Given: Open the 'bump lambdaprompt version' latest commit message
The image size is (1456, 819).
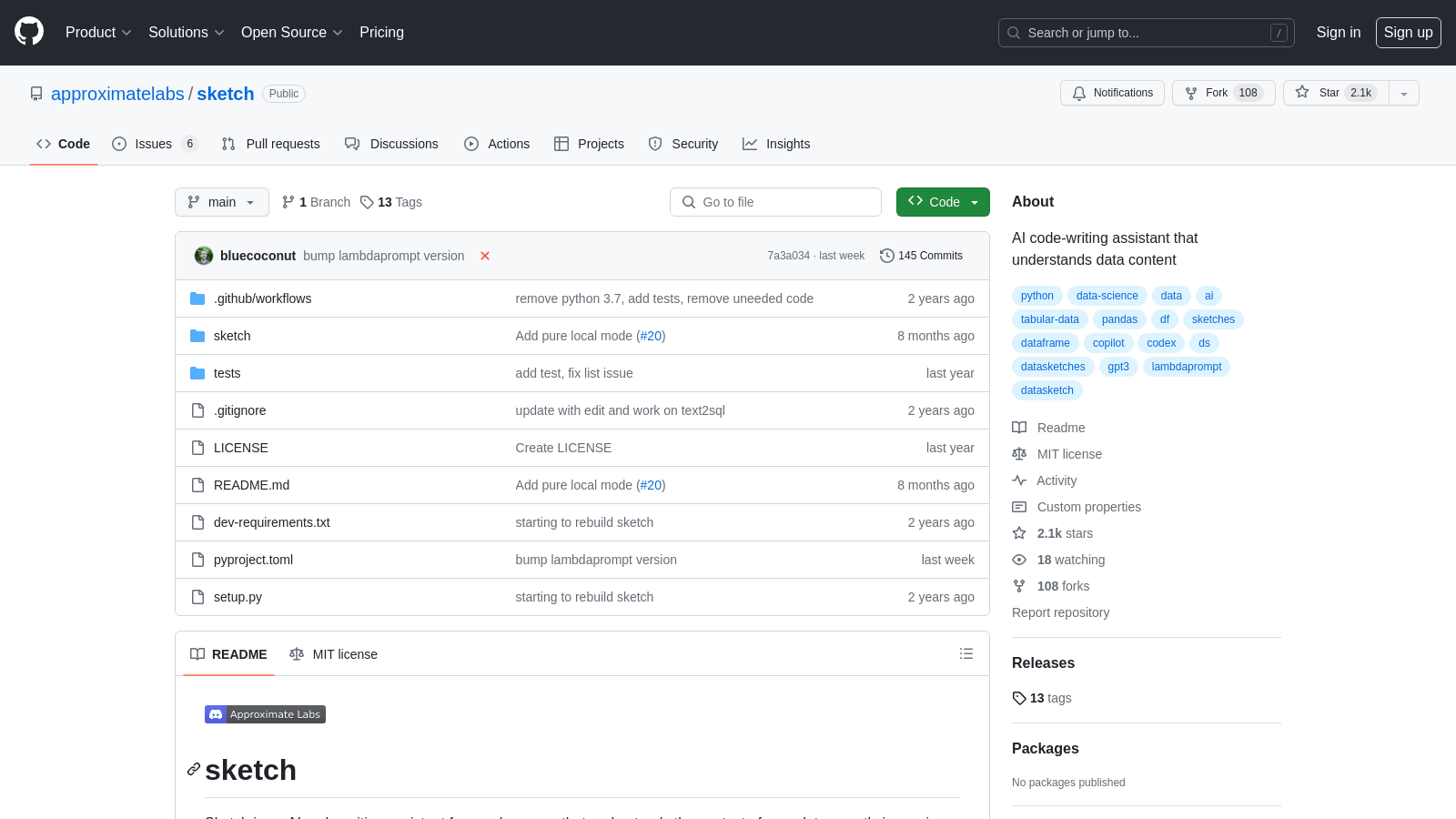Looking at the screenshot, I should coord(384,256).
